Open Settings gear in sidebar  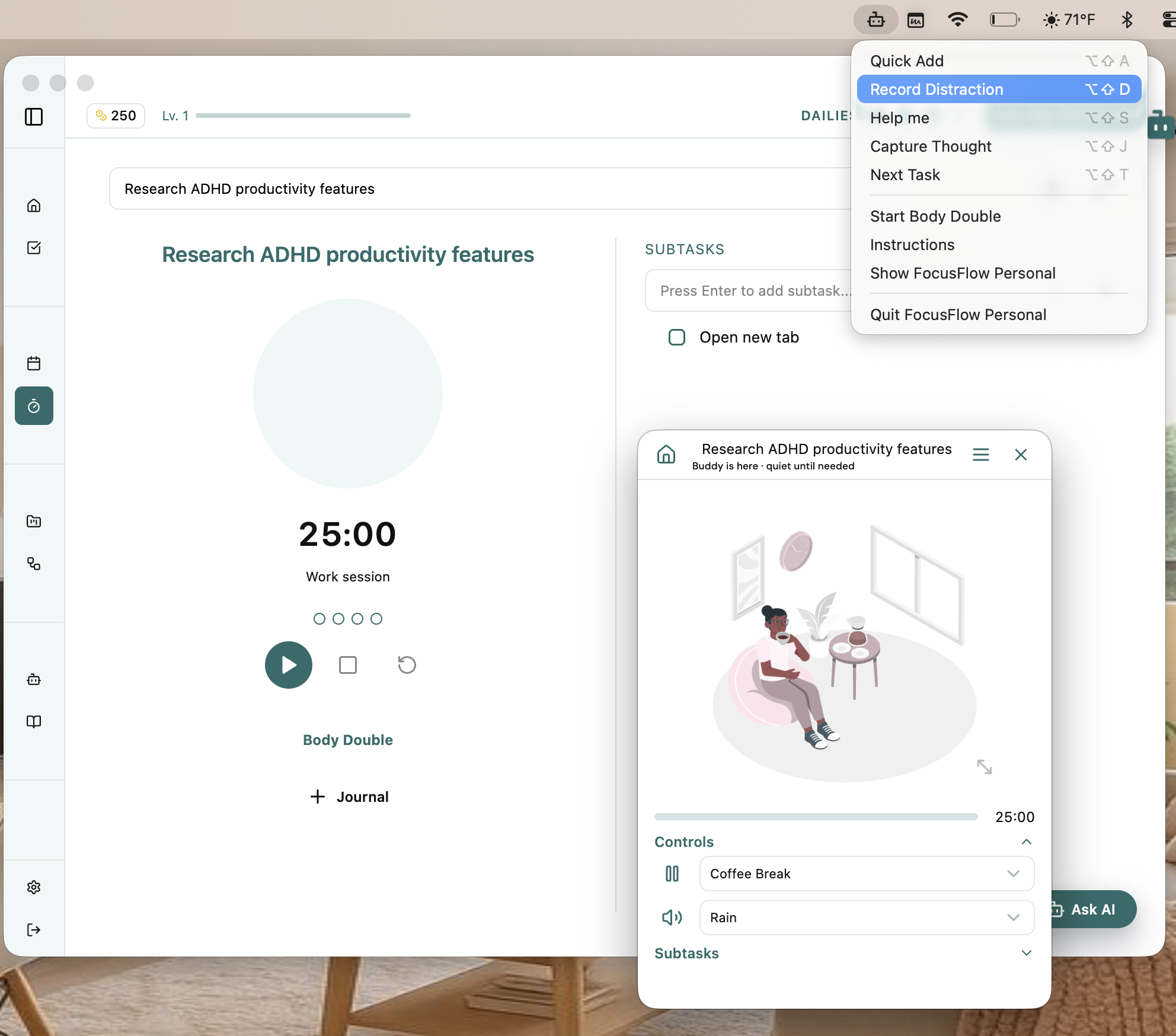click(34, 887)
